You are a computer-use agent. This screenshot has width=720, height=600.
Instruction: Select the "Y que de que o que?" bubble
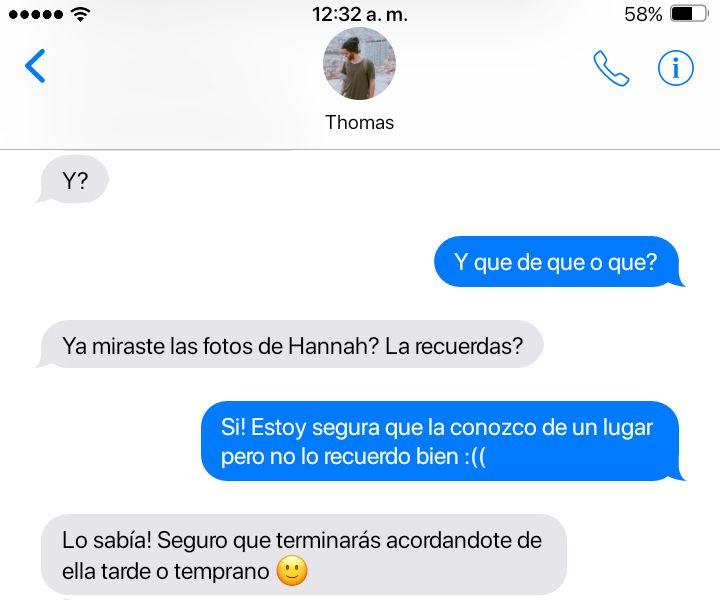[559, 262]
